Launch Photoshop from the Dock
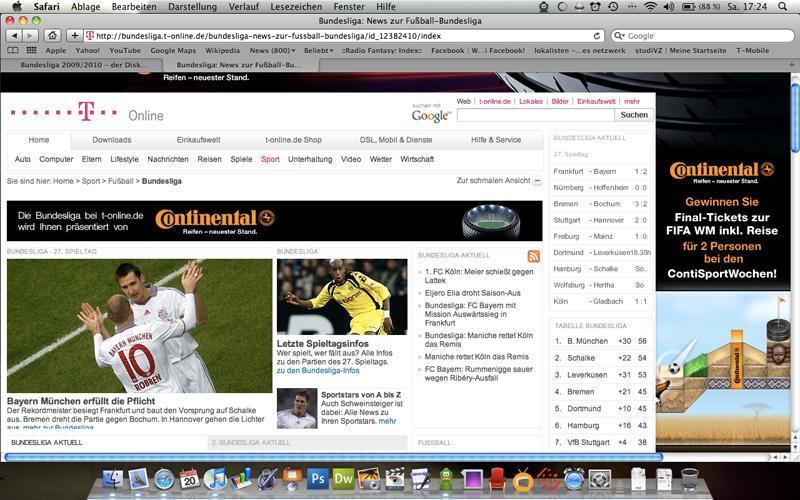800x500 pixels. 317,479
